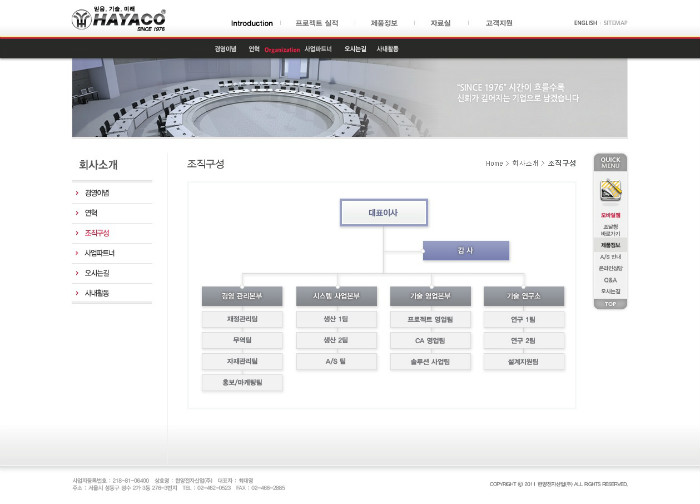Viewport: 700px width, 504px height.
Task: Click the 생산 1팀 team box
Action: pos(336,319)
